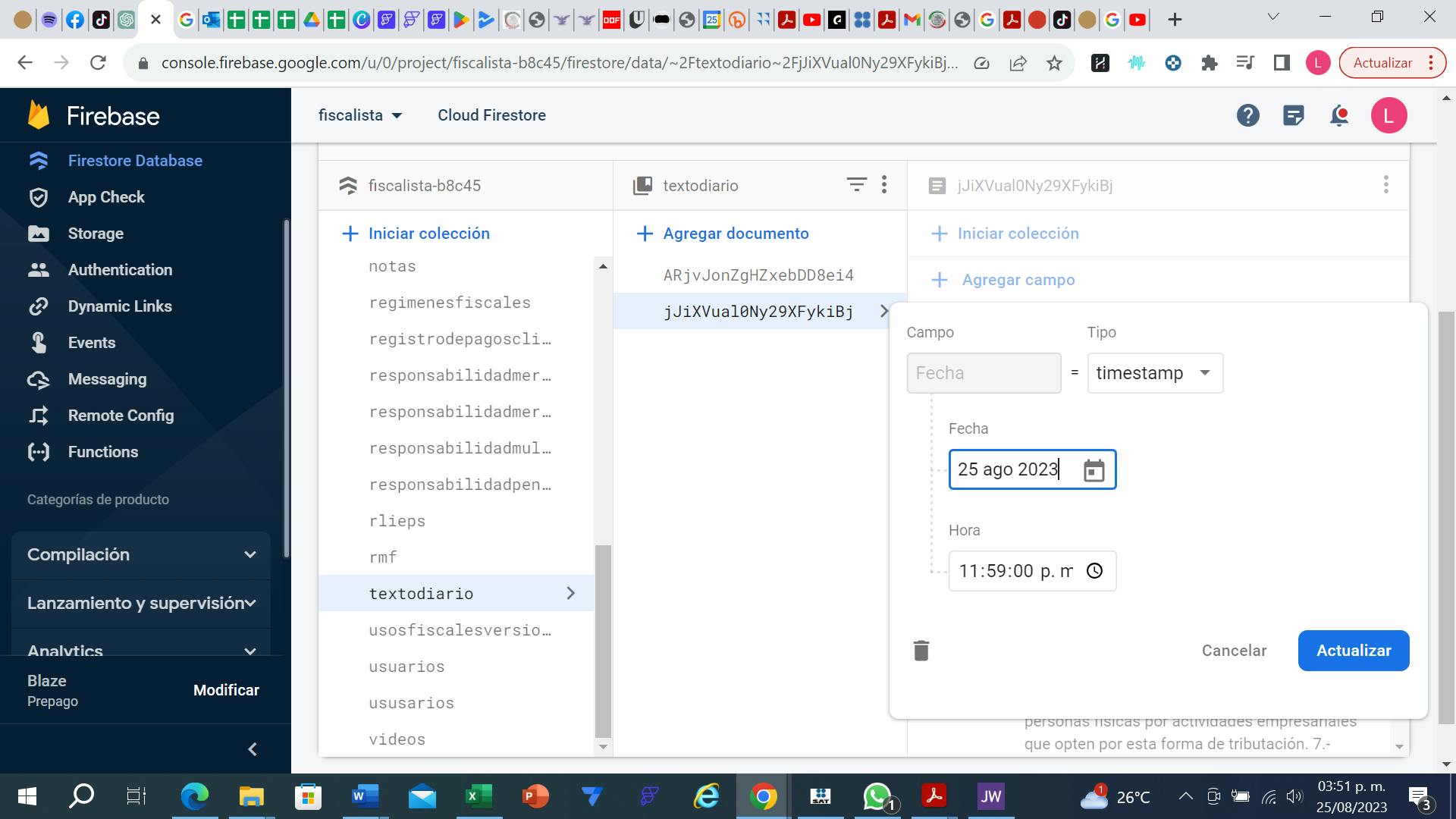
Task: Open the notifications bell icon
Action: pyautogui.click(x=1339, y=115)
